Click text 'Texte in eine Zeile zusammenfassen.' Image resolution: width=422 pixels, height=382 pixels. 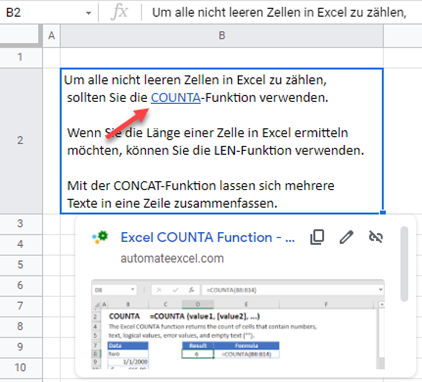[172, 203]
